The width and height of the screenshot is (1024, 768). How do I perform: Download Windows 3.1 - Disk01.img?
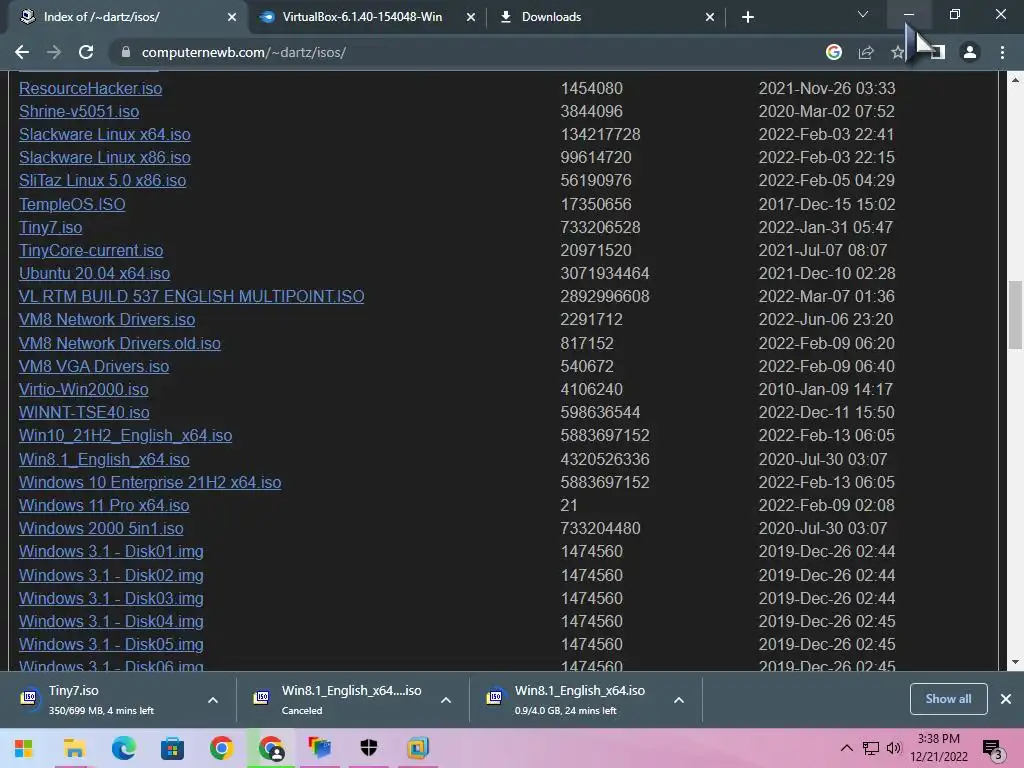pyautogui.click(x=111, y=552)
